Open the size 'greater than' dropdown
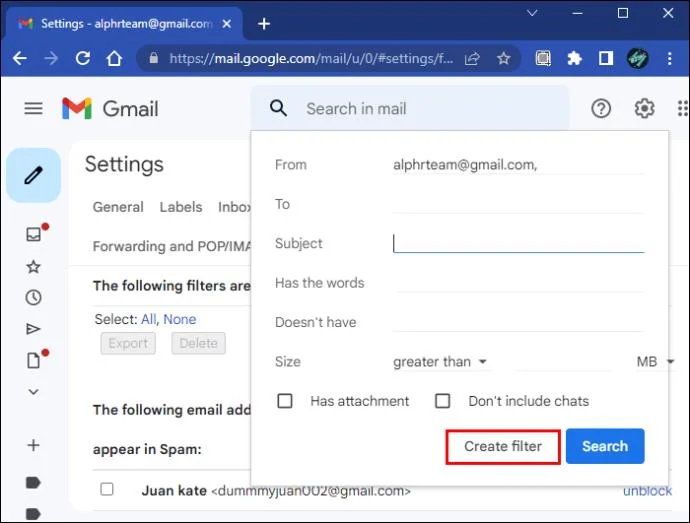Screen dimensions: 690x523 click(440, 362)
